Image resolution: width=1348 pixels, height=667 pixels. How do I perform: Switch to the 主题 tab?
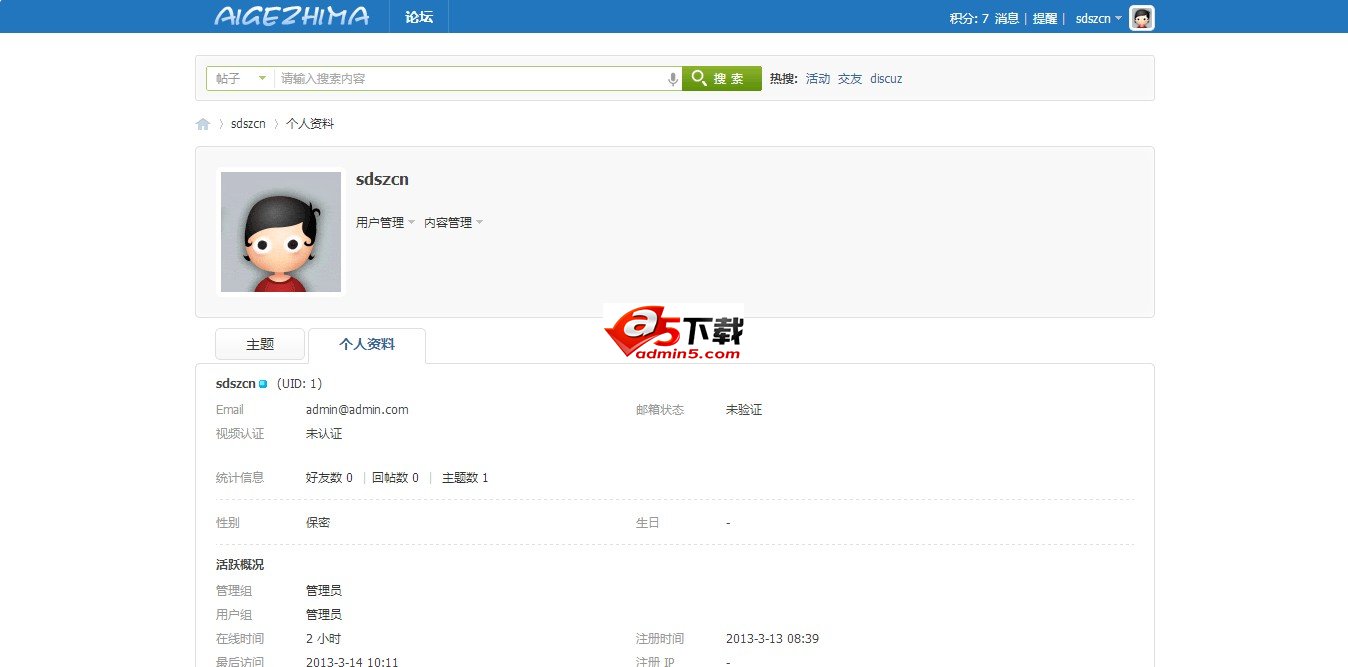click(x=260, y=344)
